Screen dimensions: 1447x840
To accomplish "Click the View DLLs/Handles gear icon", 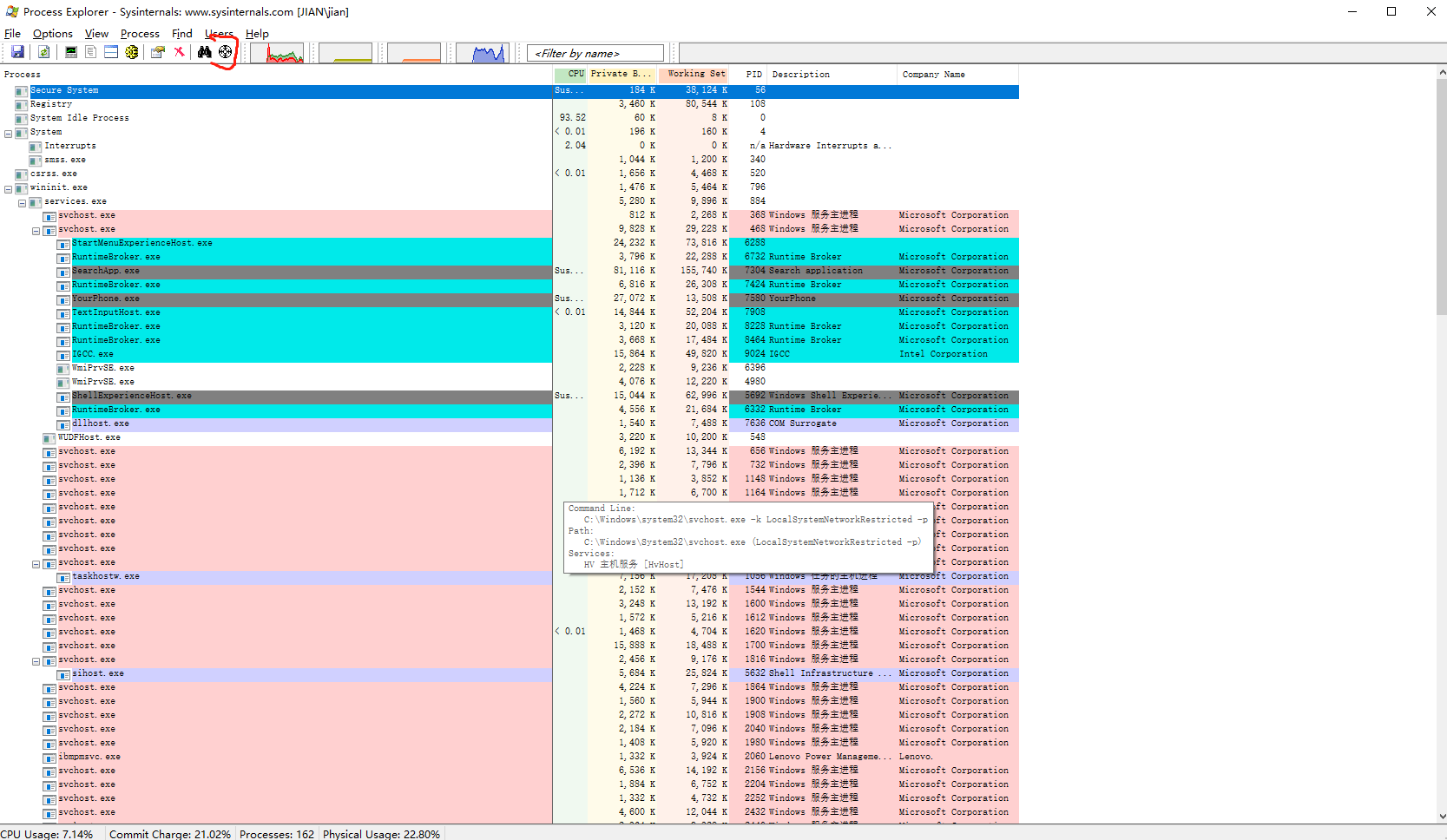I will point(132,52).
